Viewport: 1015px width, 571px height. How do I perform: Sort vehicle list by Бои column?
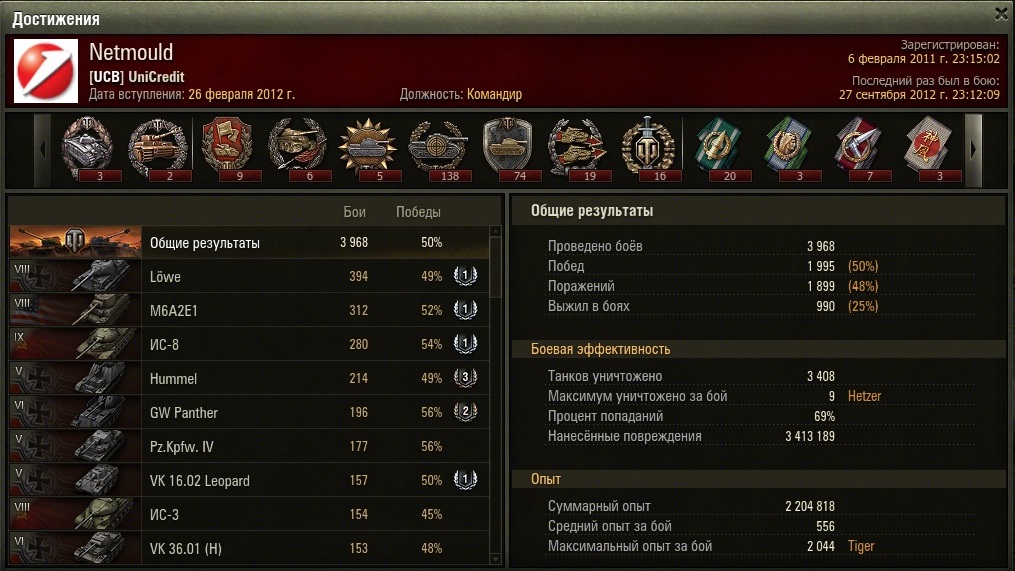[355, 212]
